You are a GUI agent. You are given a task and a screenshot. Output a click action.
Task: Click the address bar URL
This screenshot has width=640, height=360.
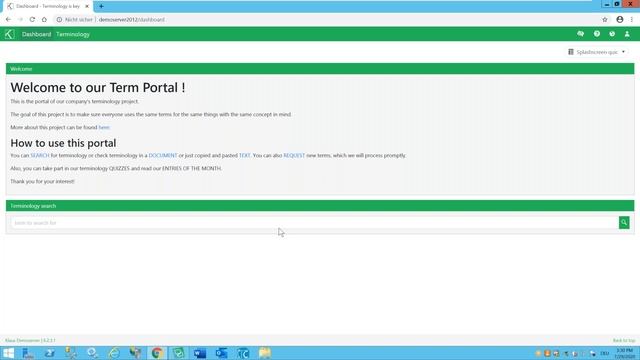pyautogui.click(x=131, y=20)
